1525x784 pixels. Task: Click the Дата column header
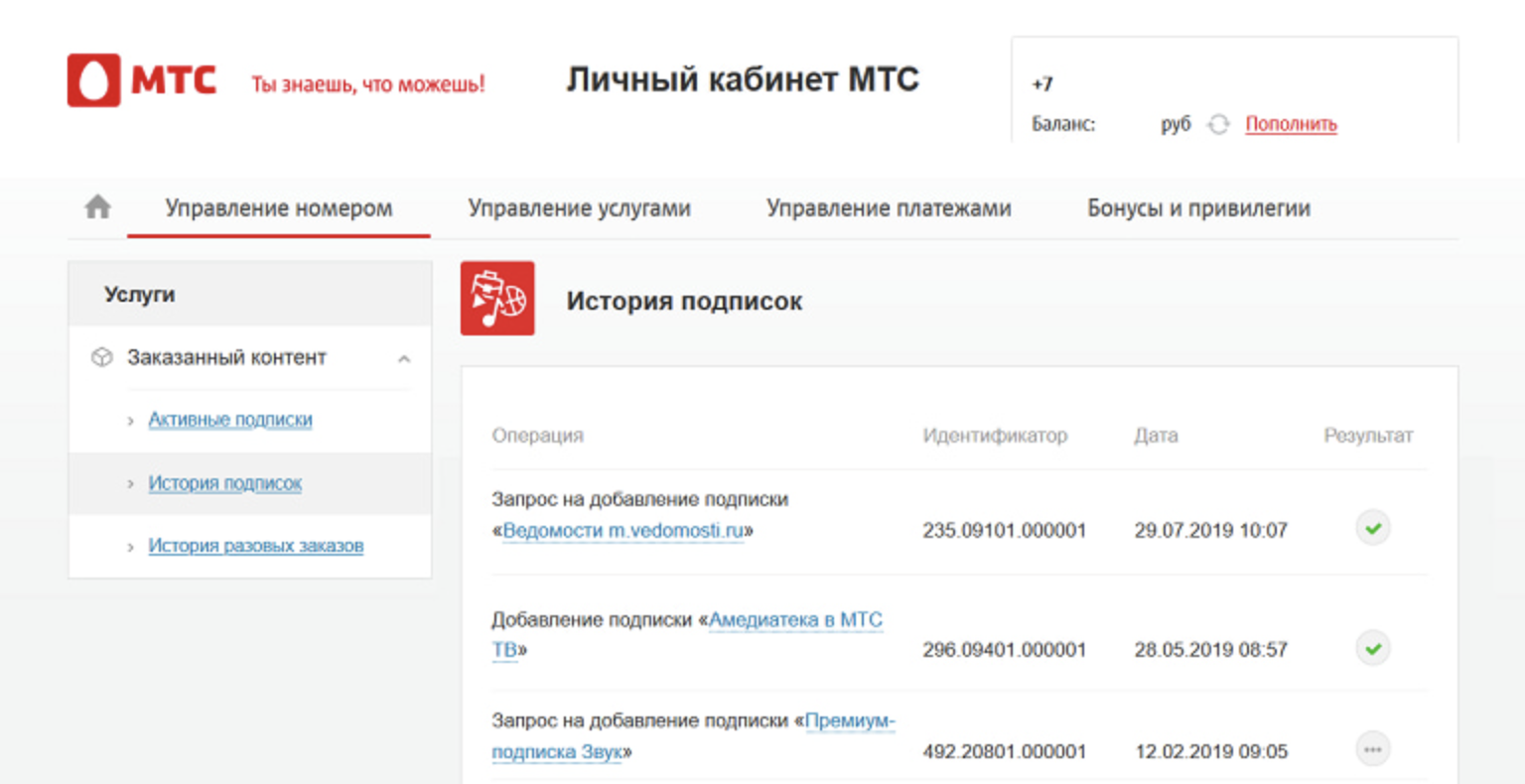point(1156,436)
